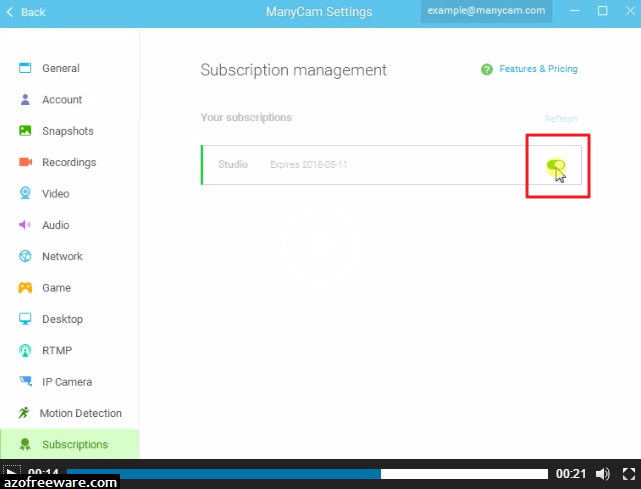Open Audio settings tab

69,225
